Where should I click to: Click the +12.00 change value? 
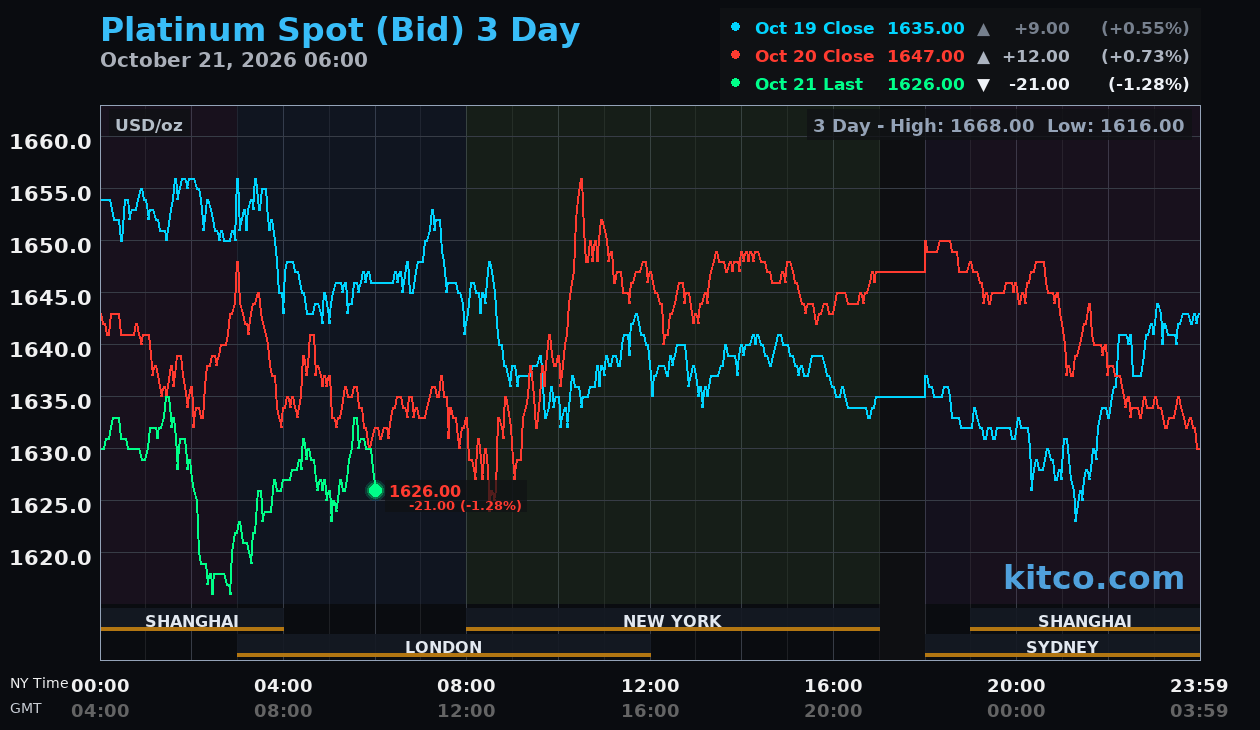1035,56
